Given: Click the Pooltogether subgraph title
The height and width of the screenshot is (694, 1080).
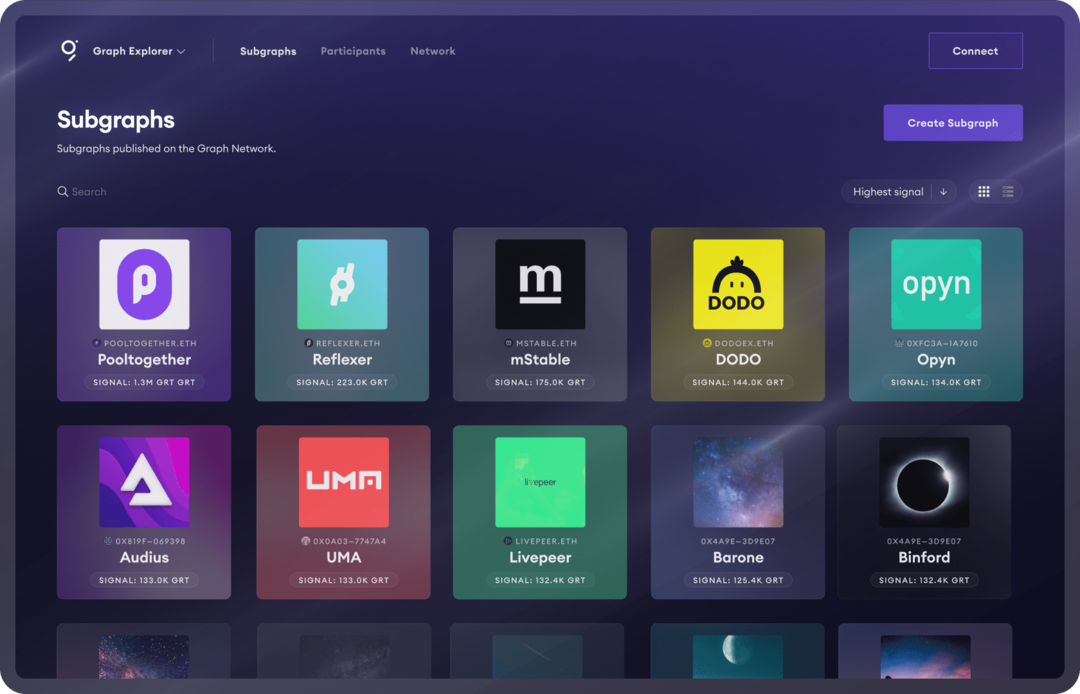Looking at the screenshot, I should pos(144,359).
